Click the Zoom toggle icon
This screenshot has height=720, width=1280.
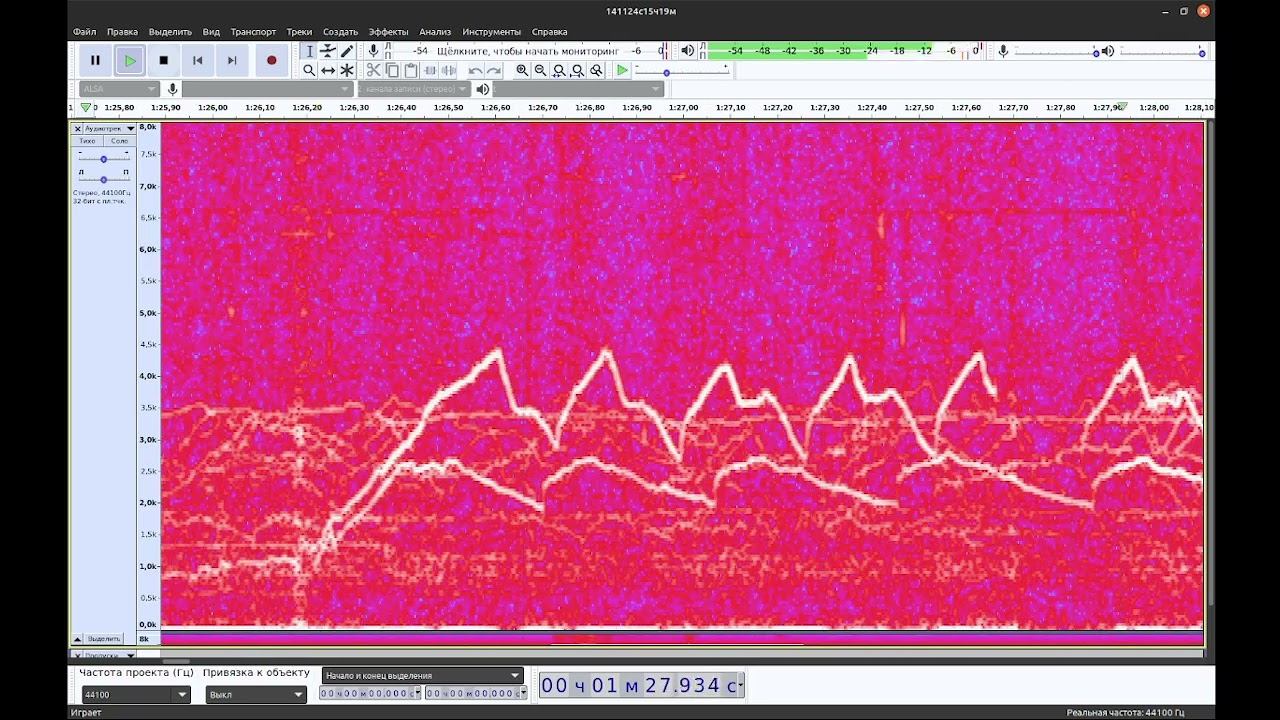coord(597,70)
